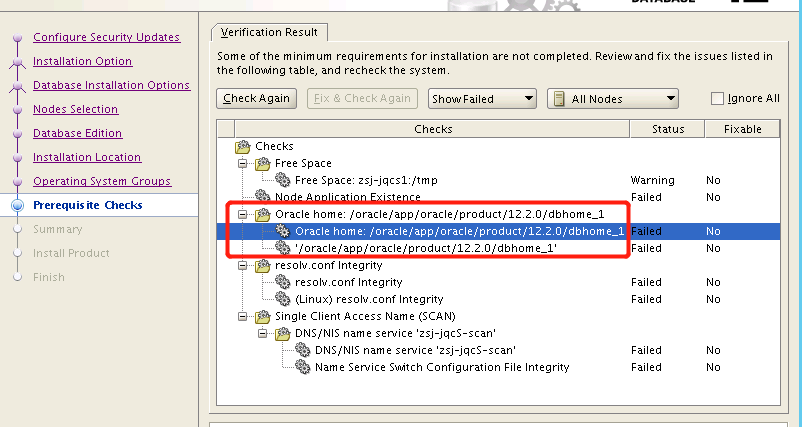Click the Status column header

click(x=667, y=129)
